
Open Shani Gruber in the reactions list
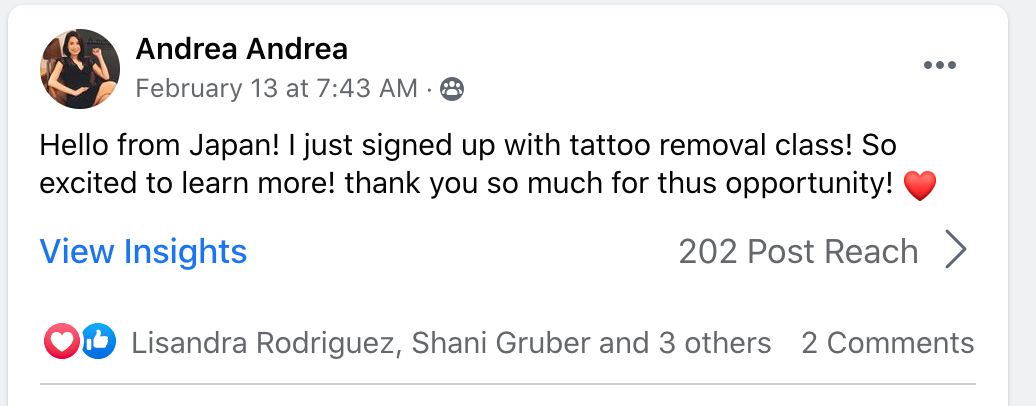[501, 343]
